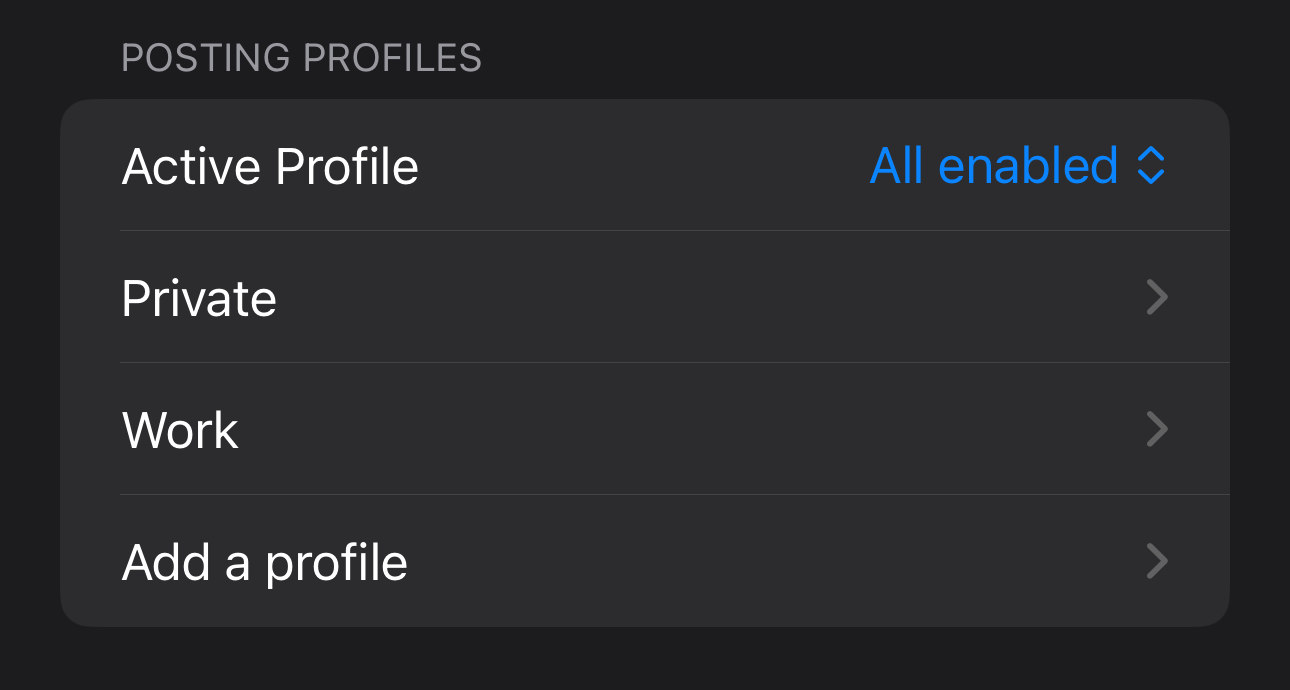This screenshot has width=1290, height=690.
Task: Click the up-down arrows beside All enabled
Action: pyautogui.click(x=1151, y=166)
